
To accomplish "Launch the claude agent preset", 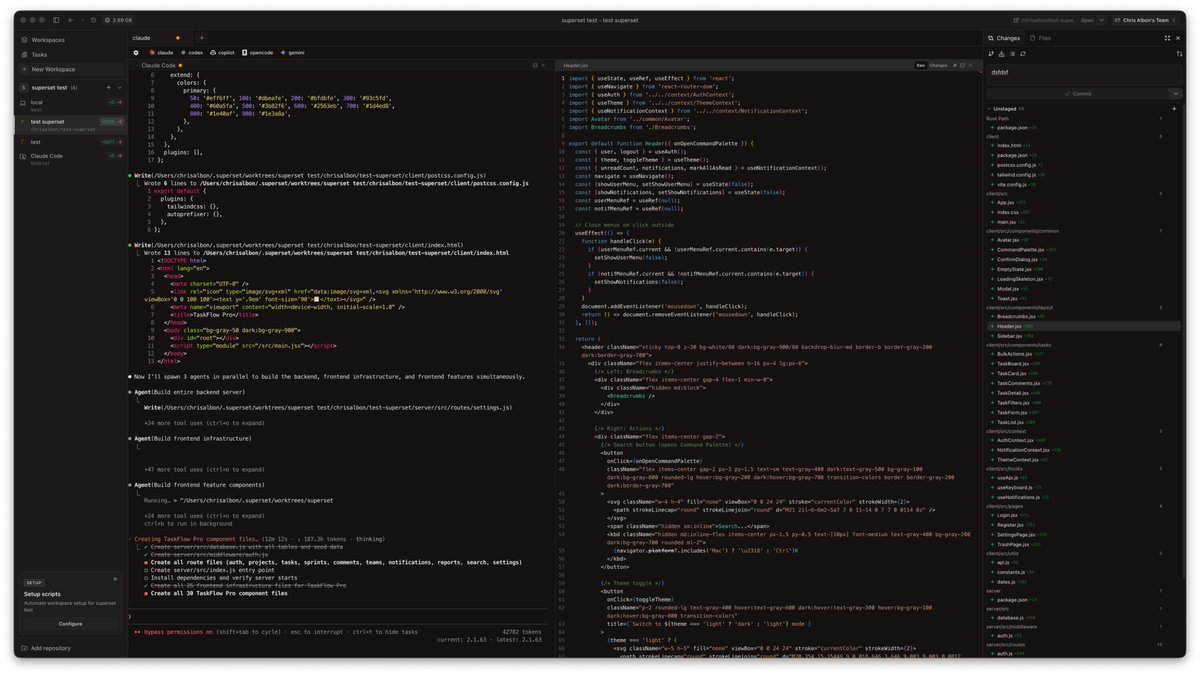I will pyautogui.click(x=161, y=52).
